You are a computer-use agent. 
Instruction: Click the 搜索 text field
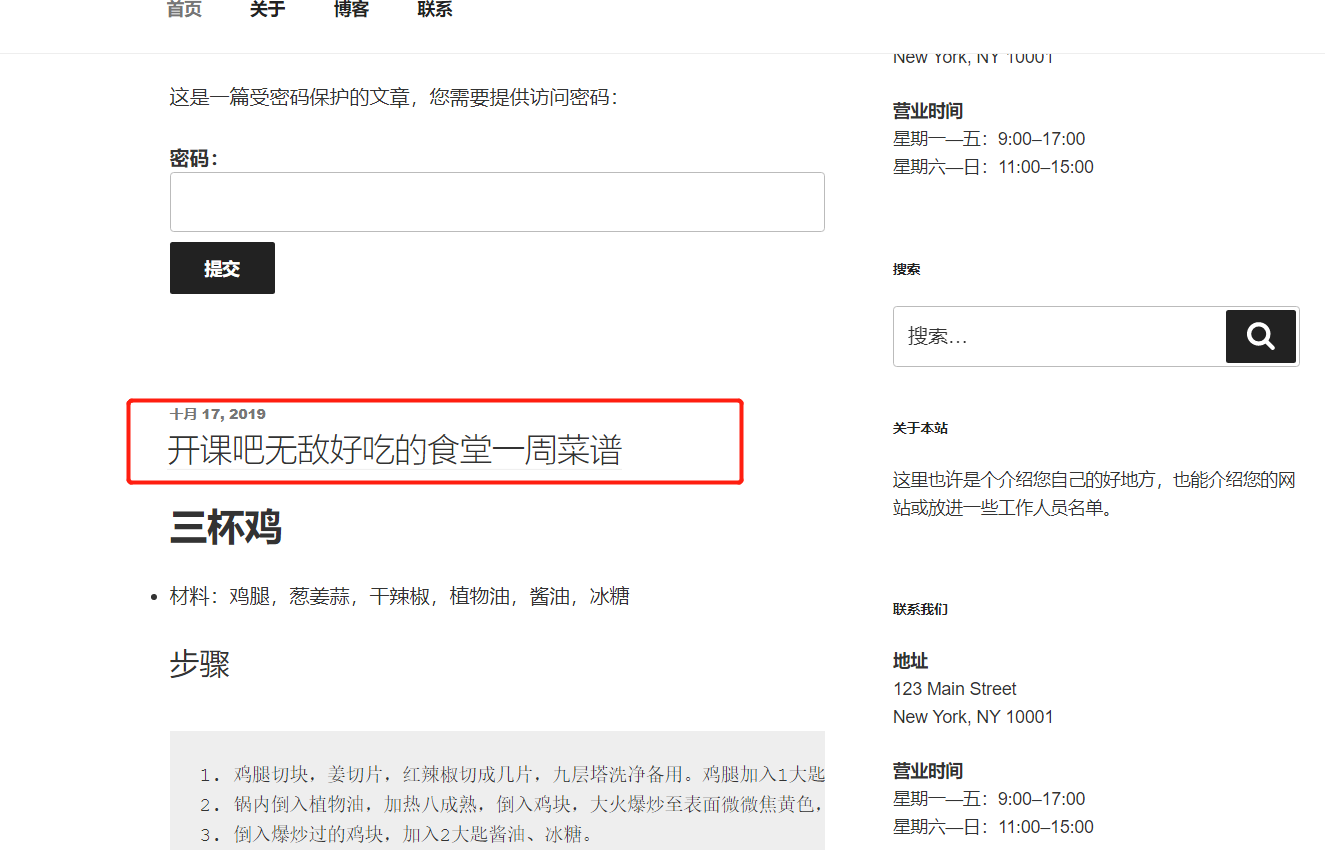pyautogui.click(x=1059, y=336)
